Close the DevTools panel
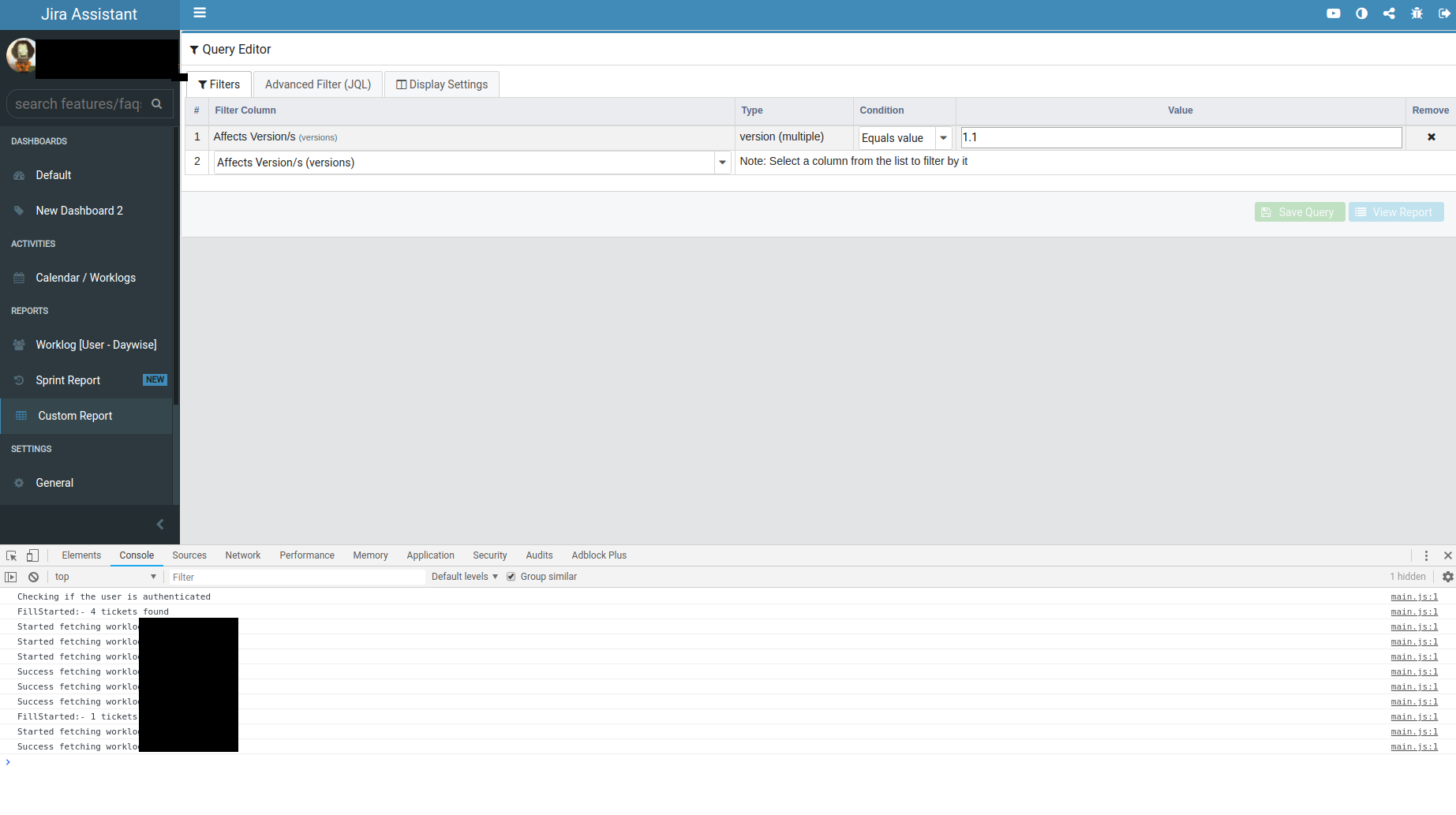This screenshot has width=1456, height=815. click(1447, 555)
